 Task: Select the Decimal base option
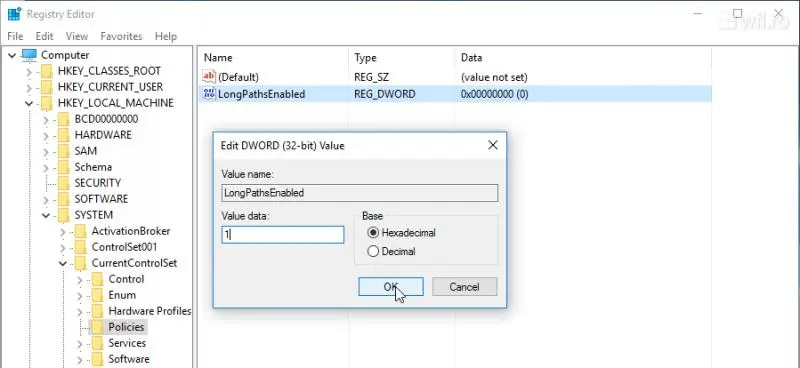tap(373, 251)
